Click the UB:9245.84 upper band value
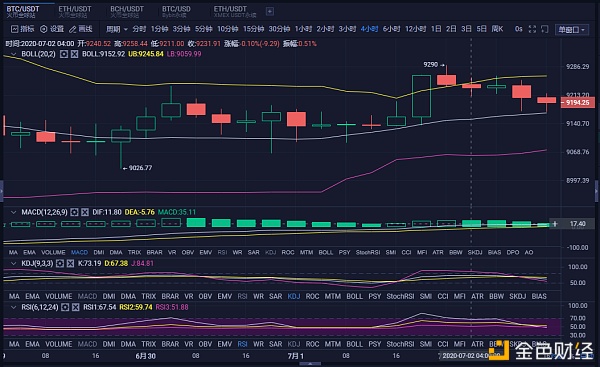 146,54
